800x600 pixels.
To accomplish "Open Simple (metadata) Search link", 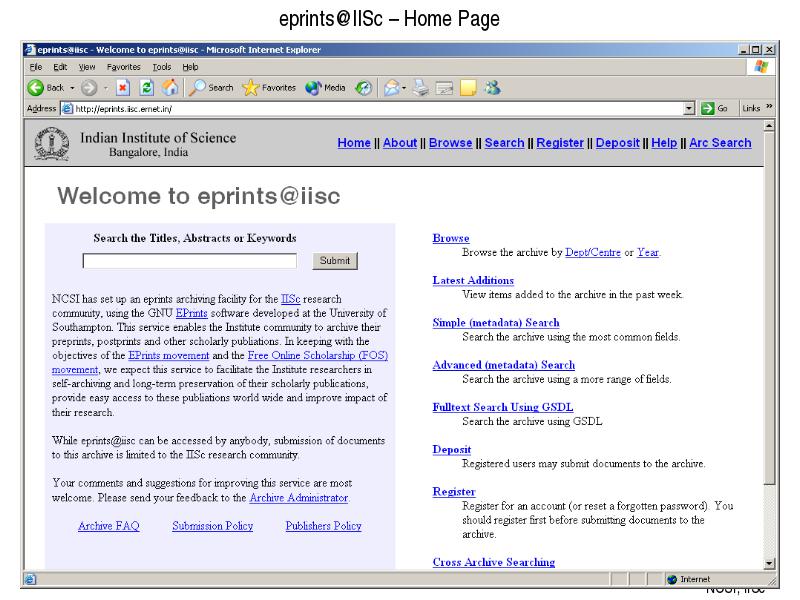I will (x=496, y=323).
